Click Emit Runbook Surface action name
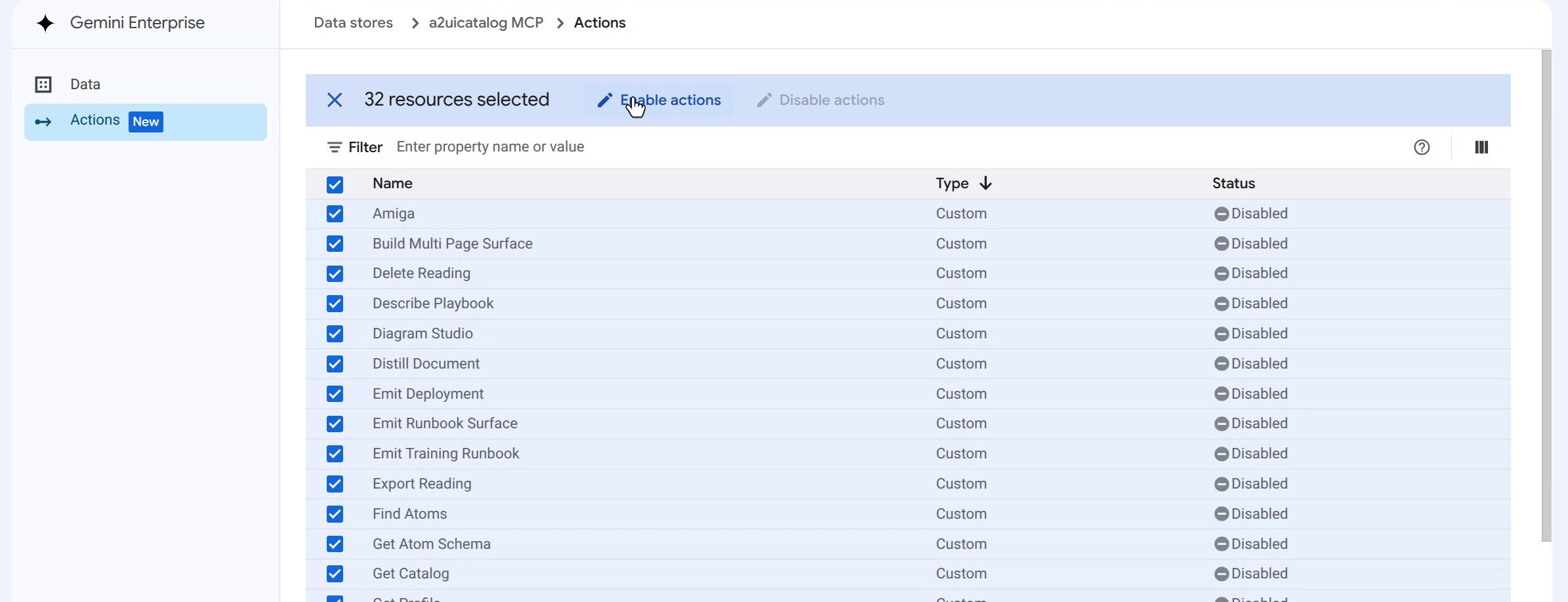Viewport: 1568px width, 602px height. point(445,424)
